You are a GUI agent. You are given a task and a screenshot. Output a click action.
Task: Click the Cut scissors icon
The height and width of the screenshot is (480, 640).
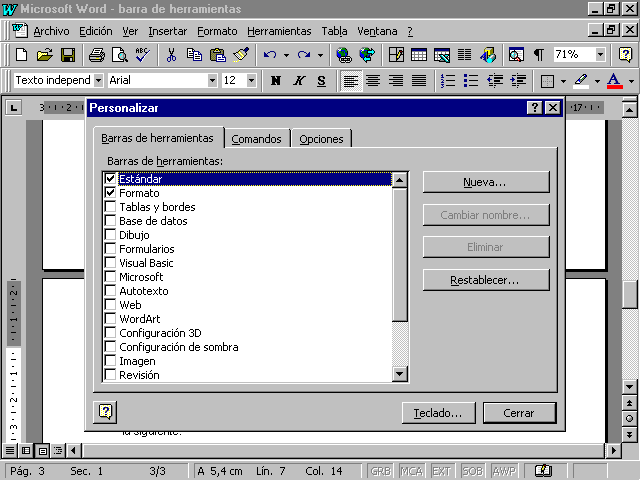click(171, 54)
